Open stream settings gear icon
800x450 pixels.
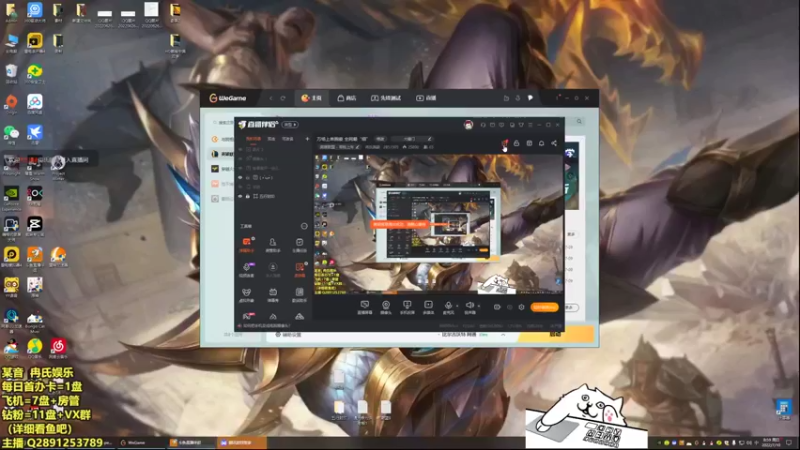tap(521, 307)
